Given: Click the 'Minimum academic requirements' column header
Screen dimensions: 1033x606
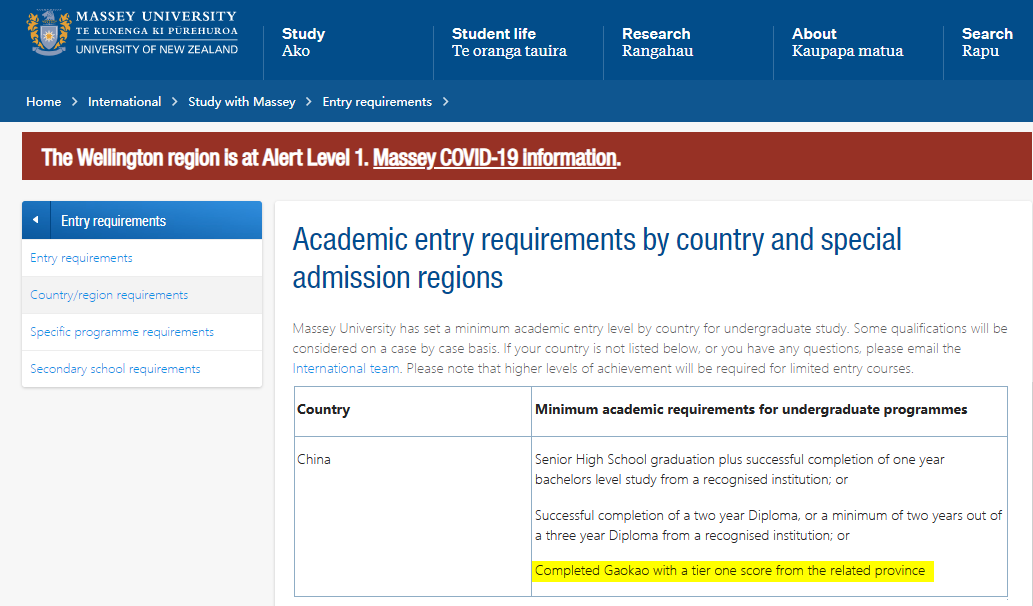Looking at the screenshot, I should (751, 409).
